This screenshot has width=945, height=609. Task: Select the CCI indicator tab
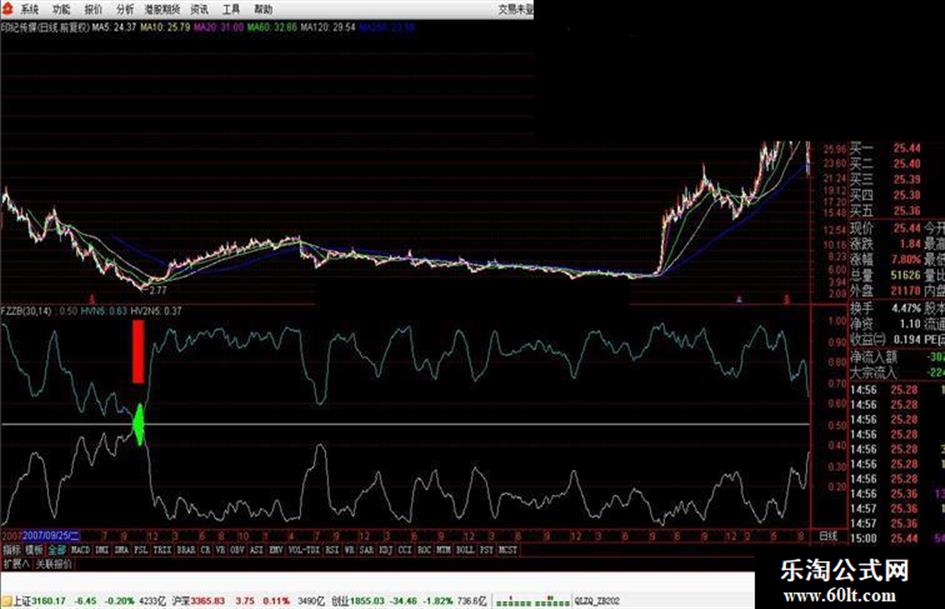tap(405, 550)
